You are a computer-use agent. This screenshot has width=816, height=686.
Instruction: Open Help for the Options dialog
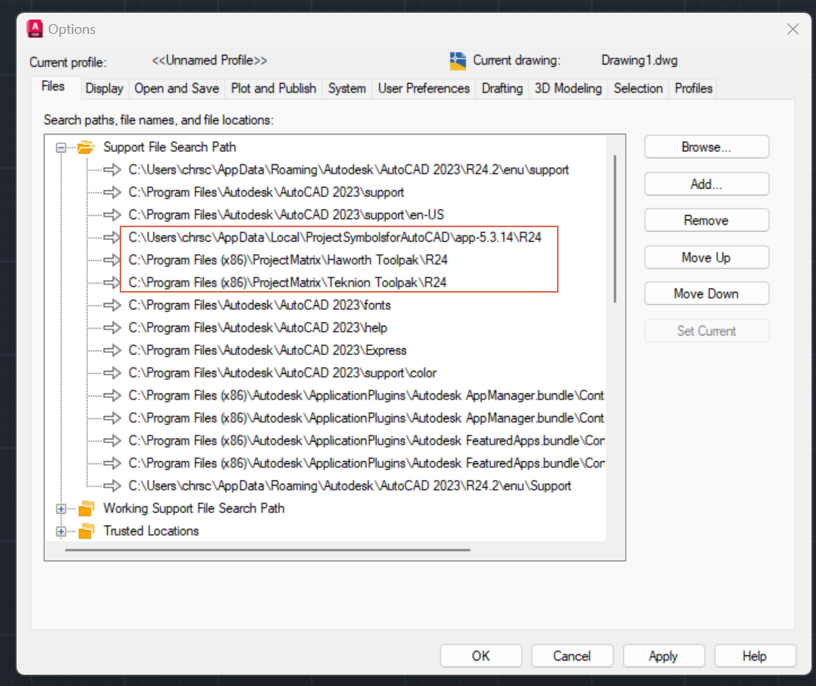pyautogui.click(x=755, y=656)
